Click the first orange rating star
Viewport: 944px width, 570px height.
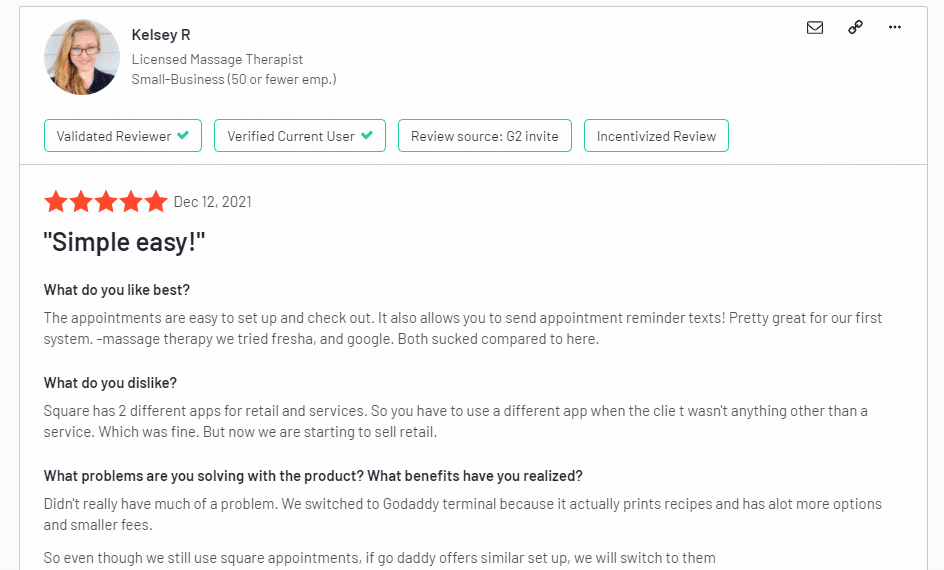pos(56,202)
